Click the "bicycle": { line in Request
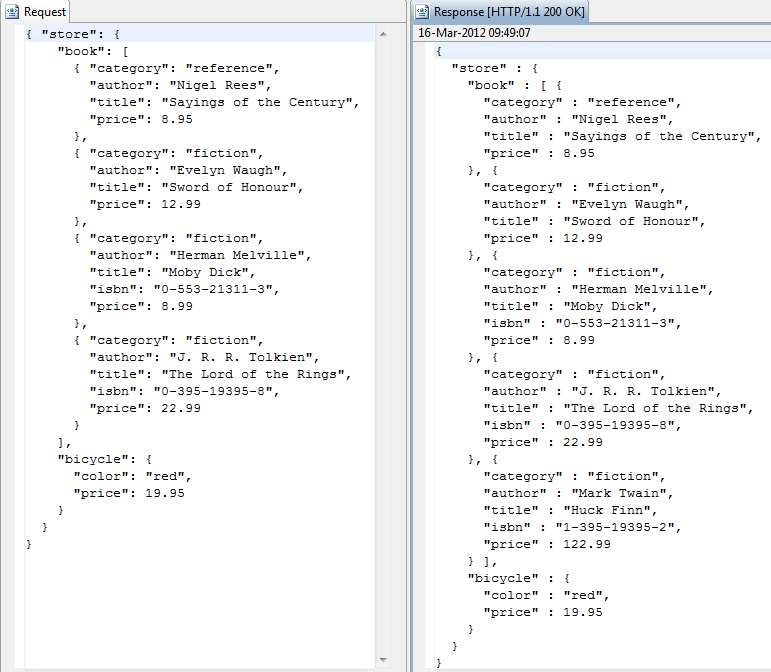771x672 pixels. coord(105,460)
